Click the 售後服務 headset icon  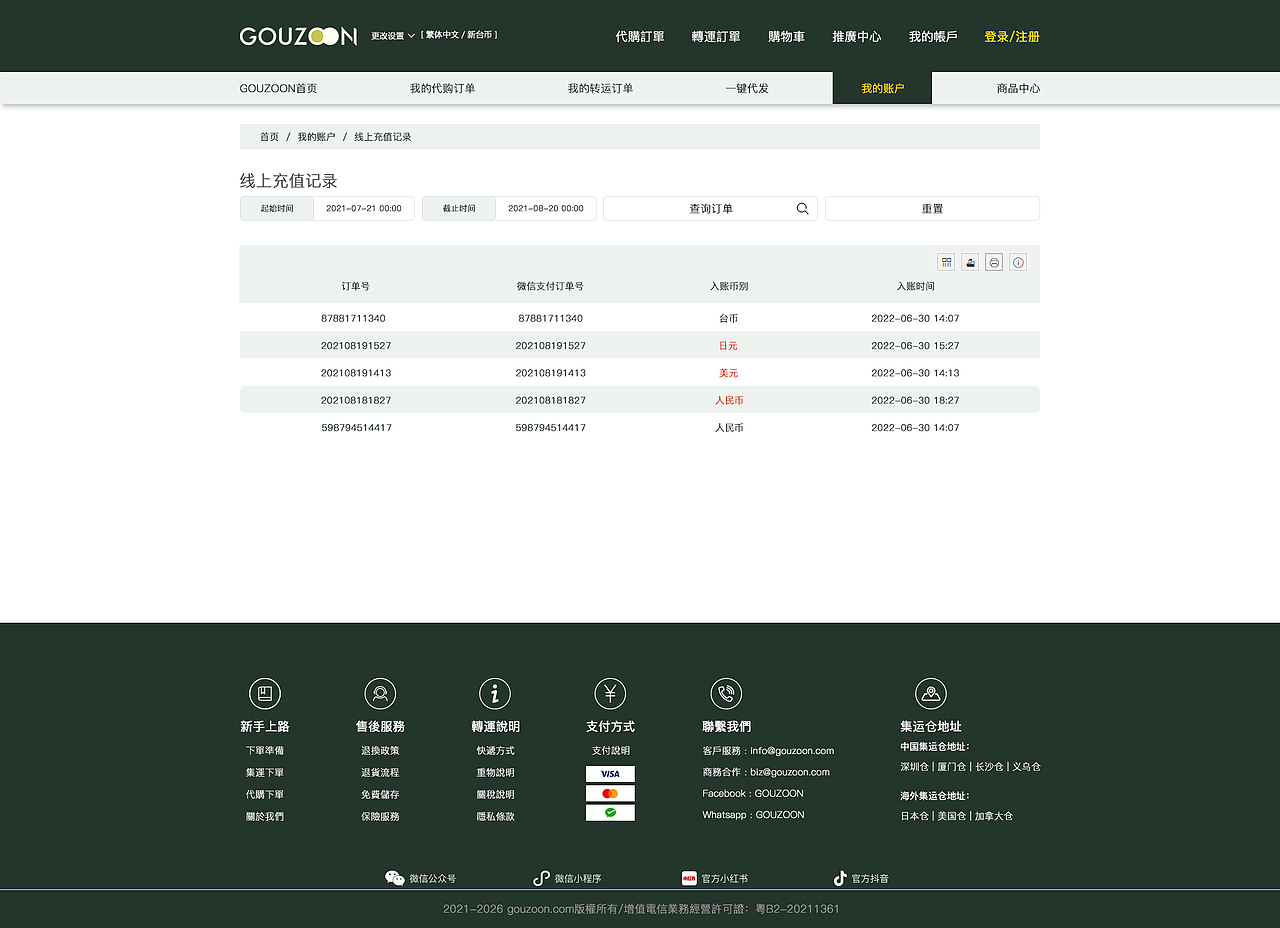coord(380,693)
